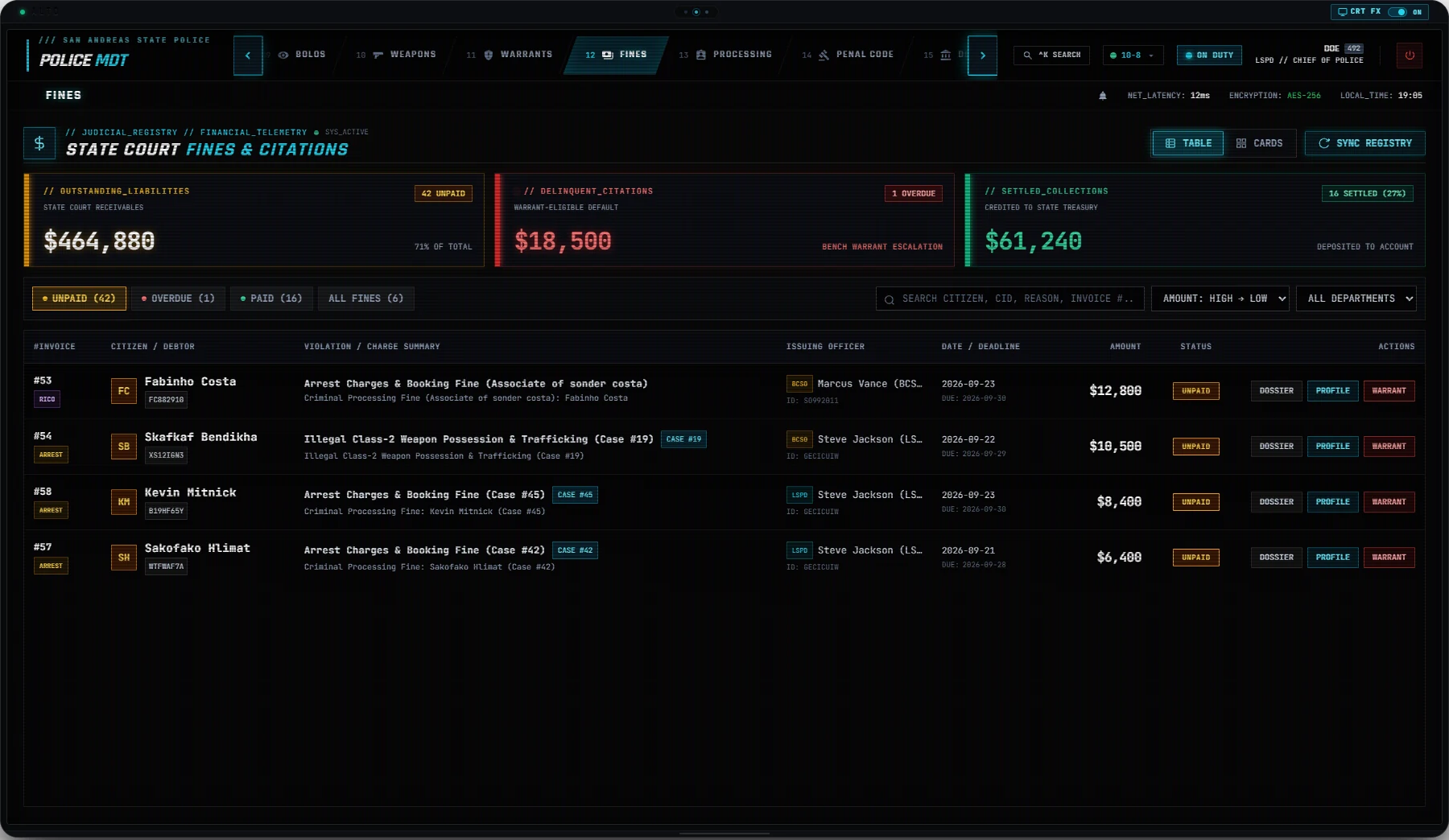Screen dimensions: 1449x840
Task: Click the SYNC REGISTRY button
Action: 1365,143
